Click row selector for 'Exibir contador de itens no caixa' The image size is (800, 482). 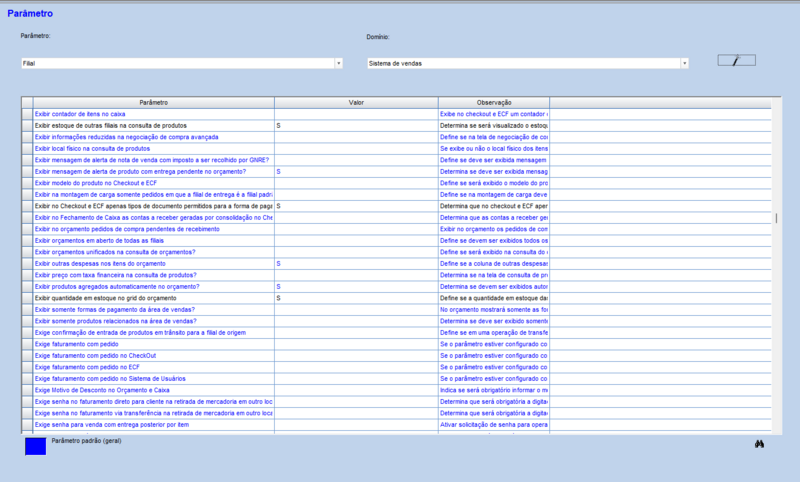tap(27, 114)
